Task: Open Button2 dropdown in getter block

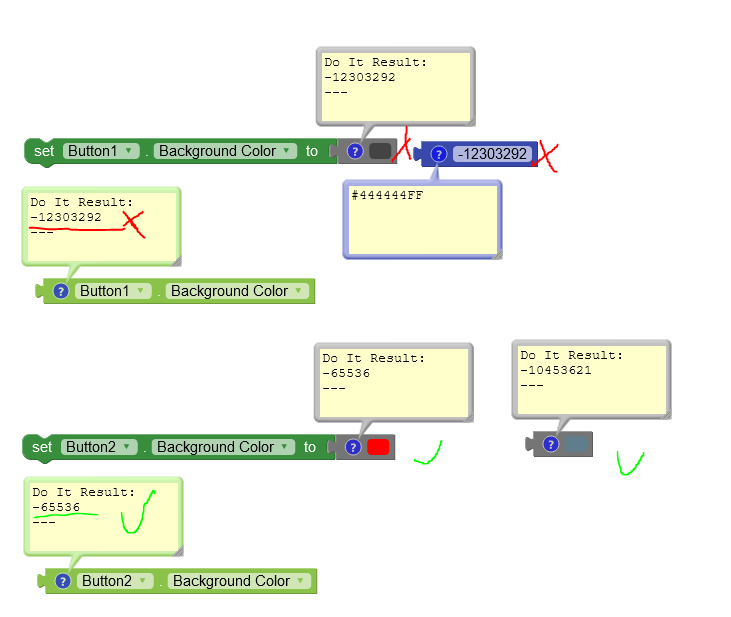Action: click(x=115, y=581)
